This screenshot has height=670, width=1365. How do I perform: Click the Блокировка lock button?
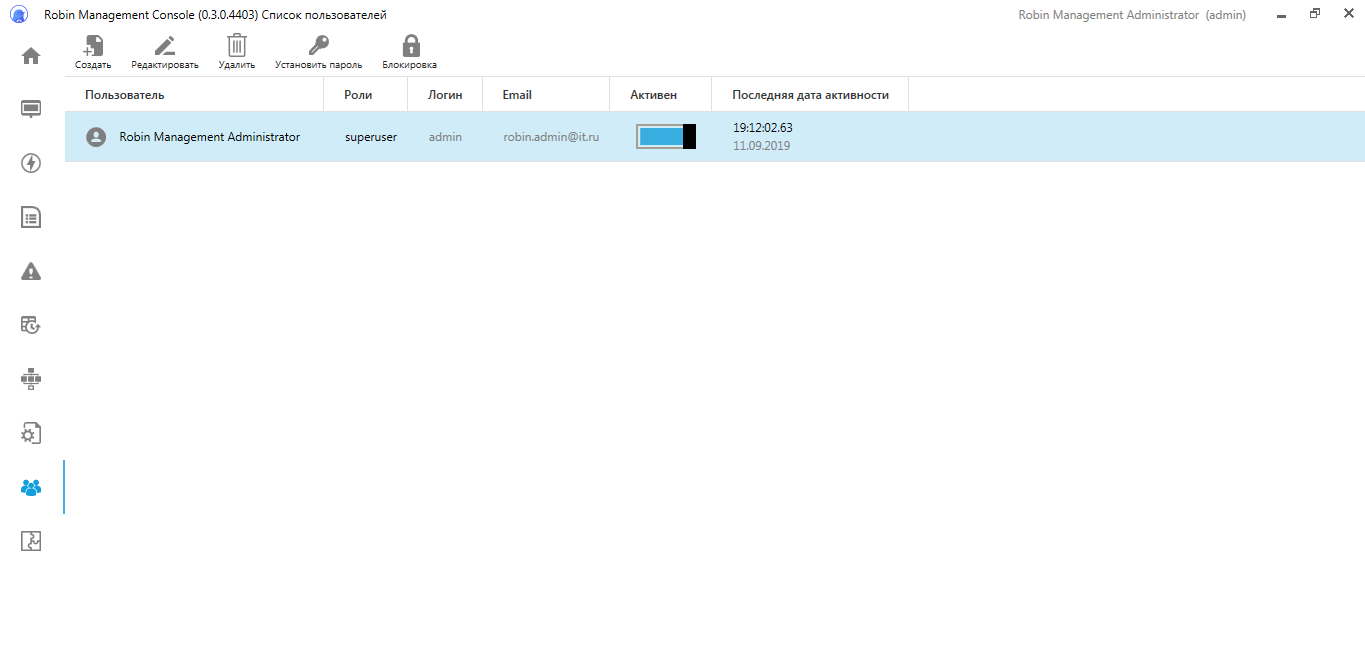coord(410,52)
